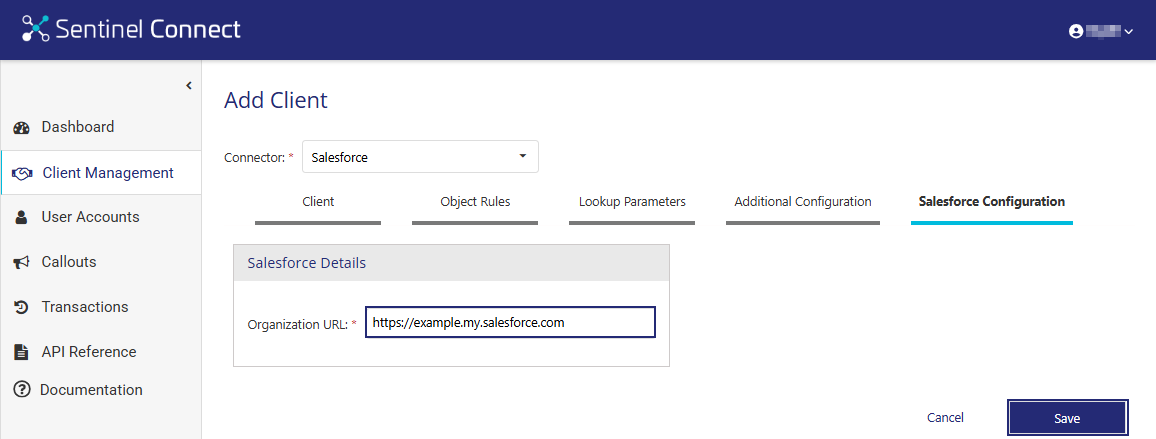Go to the Lookup Parameters tab
Image resolution: width=1156 pixels, height=439 pixels.
(632, 202)
